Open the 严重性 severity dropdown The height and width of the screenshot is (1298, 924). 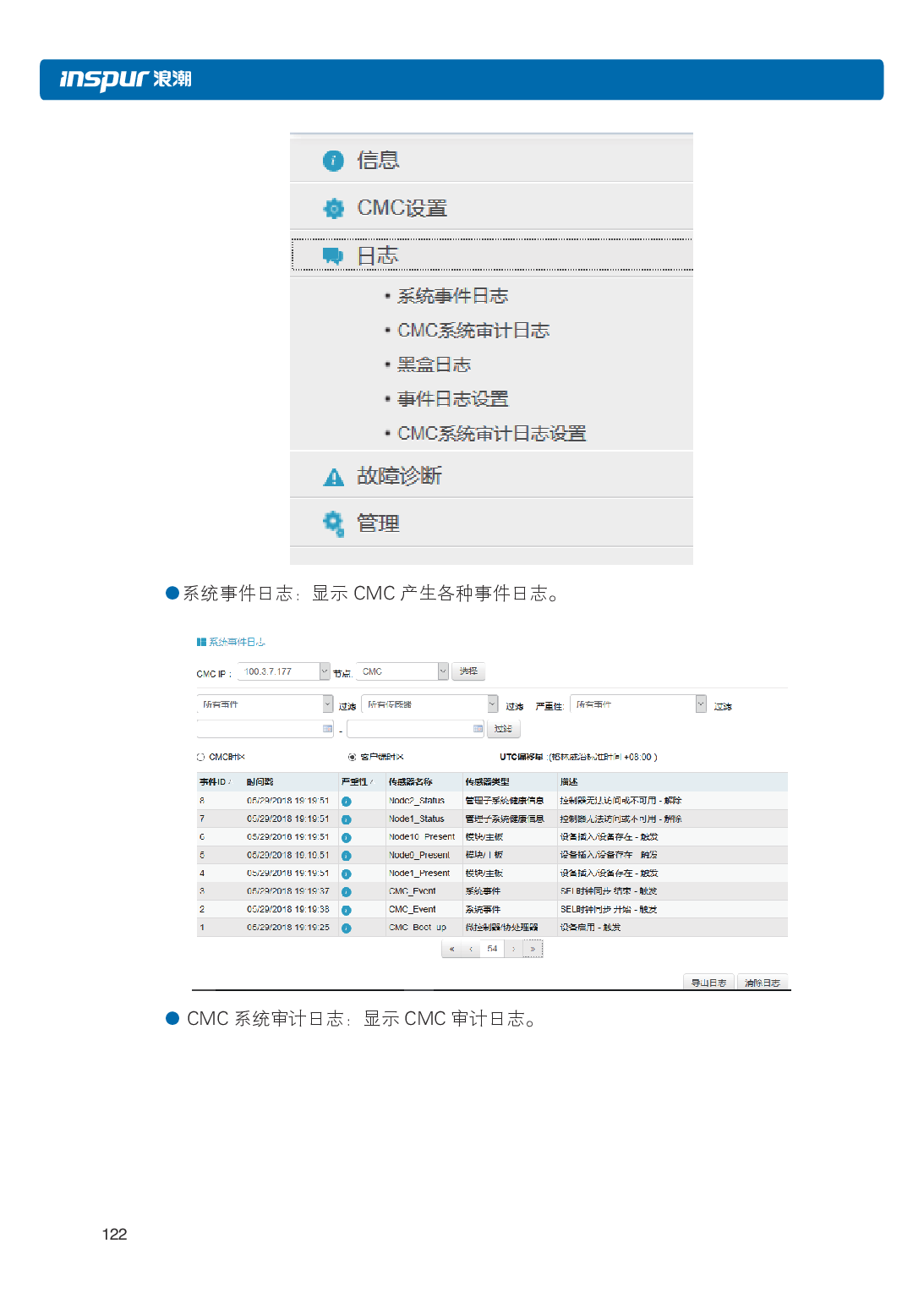point(699,703)
